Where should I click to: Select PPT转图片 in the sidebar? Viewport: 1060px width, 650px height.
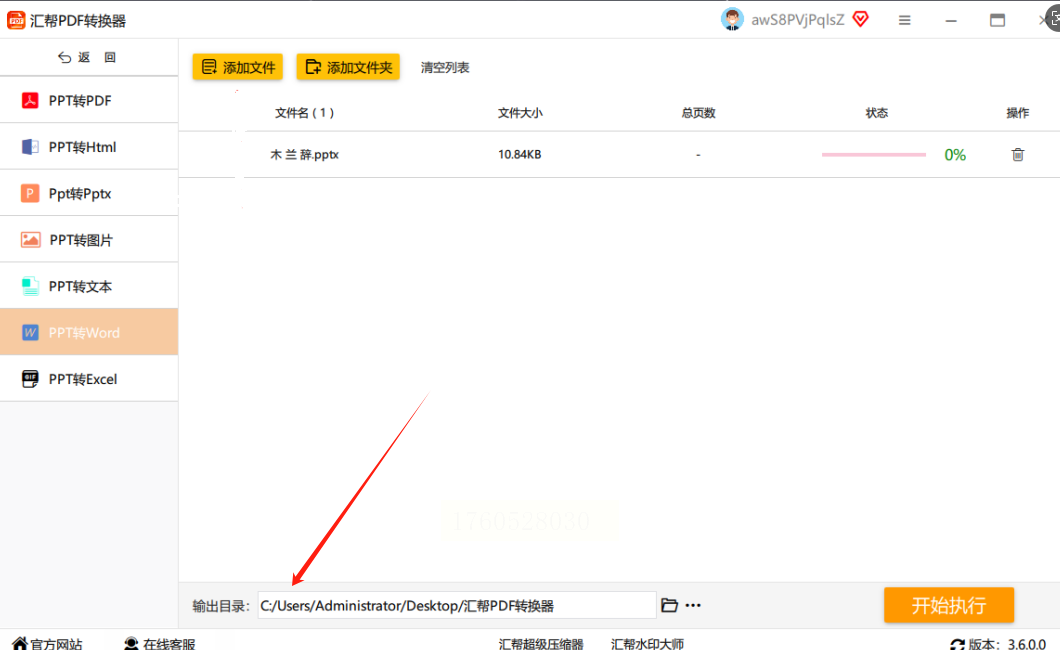[x=89, y=240]
